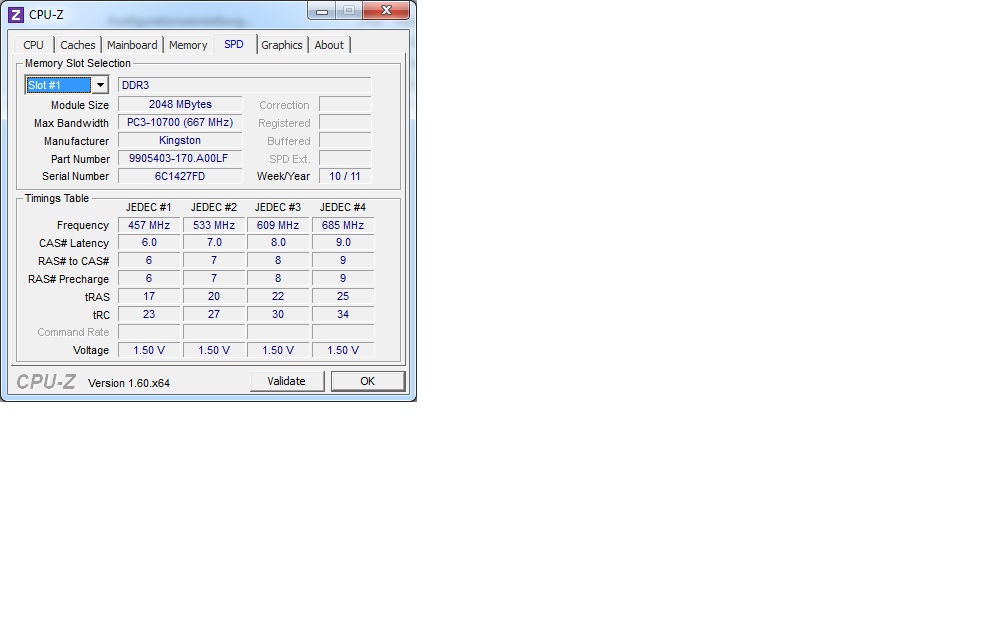Image resolution: width=1008 pixels, height=630 pixels.
Task: Select serial number 6C1427FD
Action: click(180, 176)
